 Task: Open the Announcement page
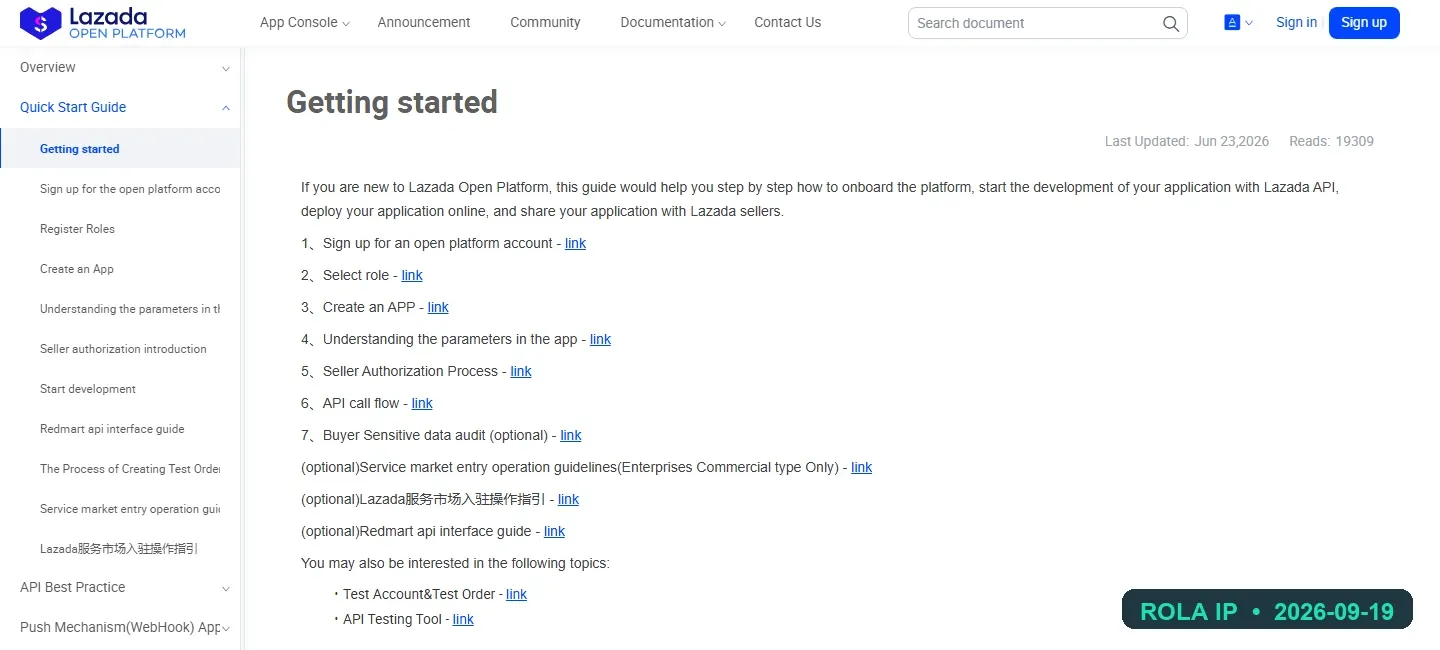(424, 22)
